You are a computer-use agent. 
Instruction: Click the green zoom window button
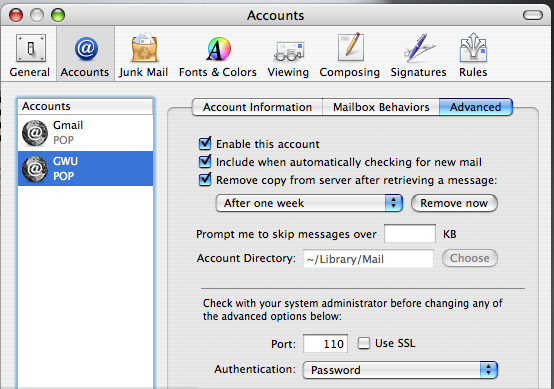58,15
